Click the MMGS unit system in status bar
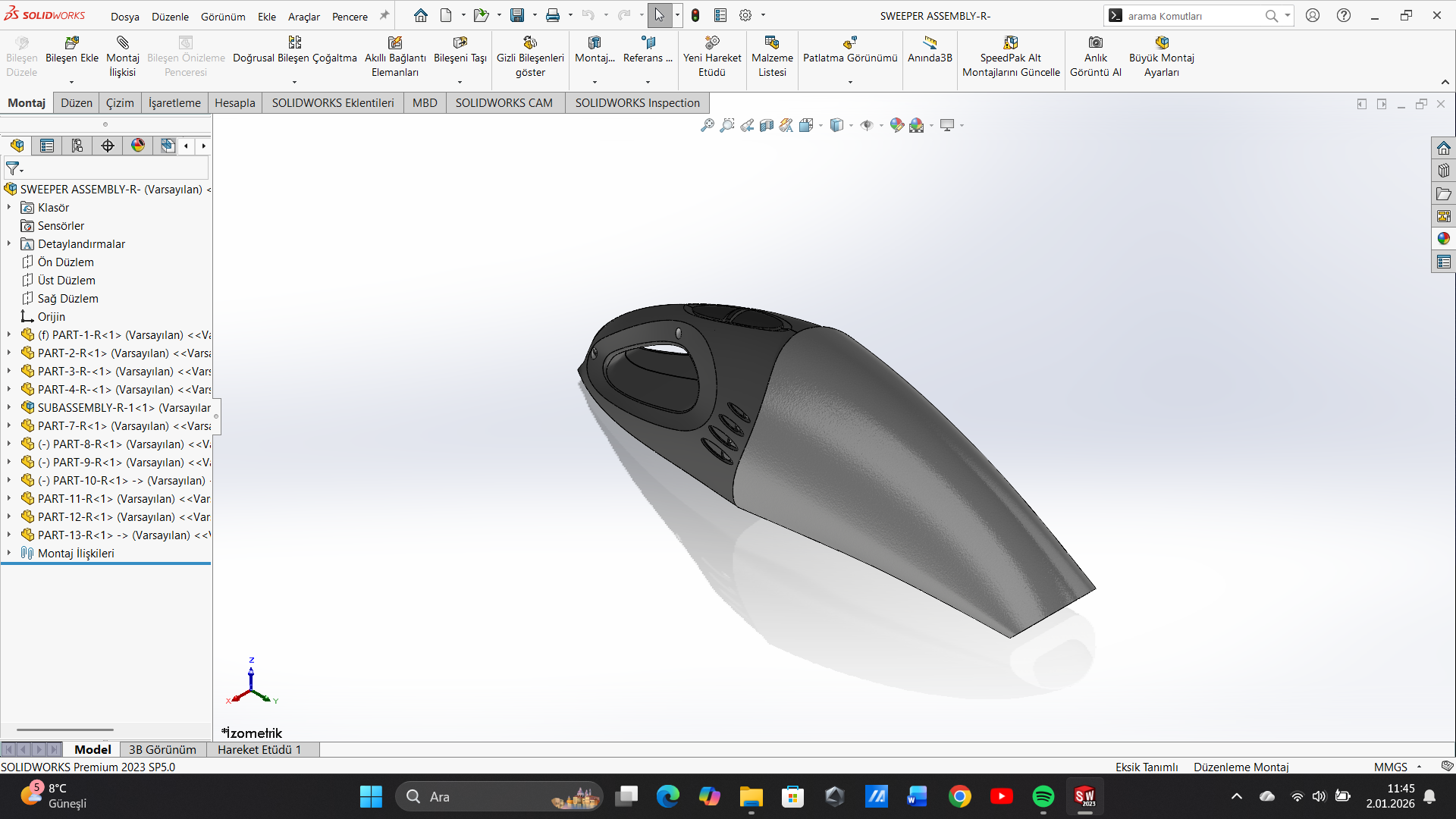The width and height of the screenshot is (1456, 819). (x=1390, y=767)
